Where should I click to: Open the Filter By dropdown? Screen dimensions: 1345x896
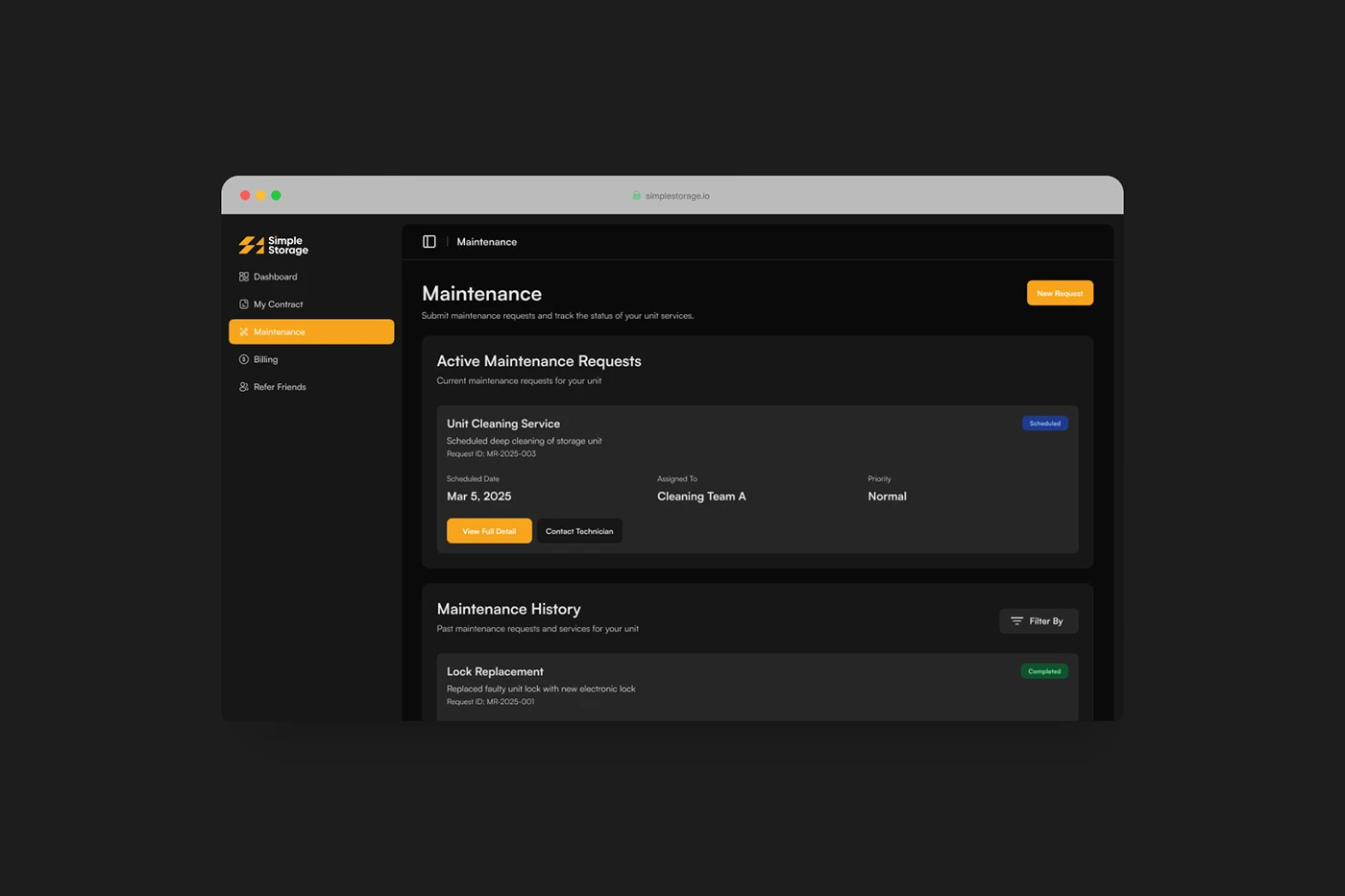[x=1039, y=620]
